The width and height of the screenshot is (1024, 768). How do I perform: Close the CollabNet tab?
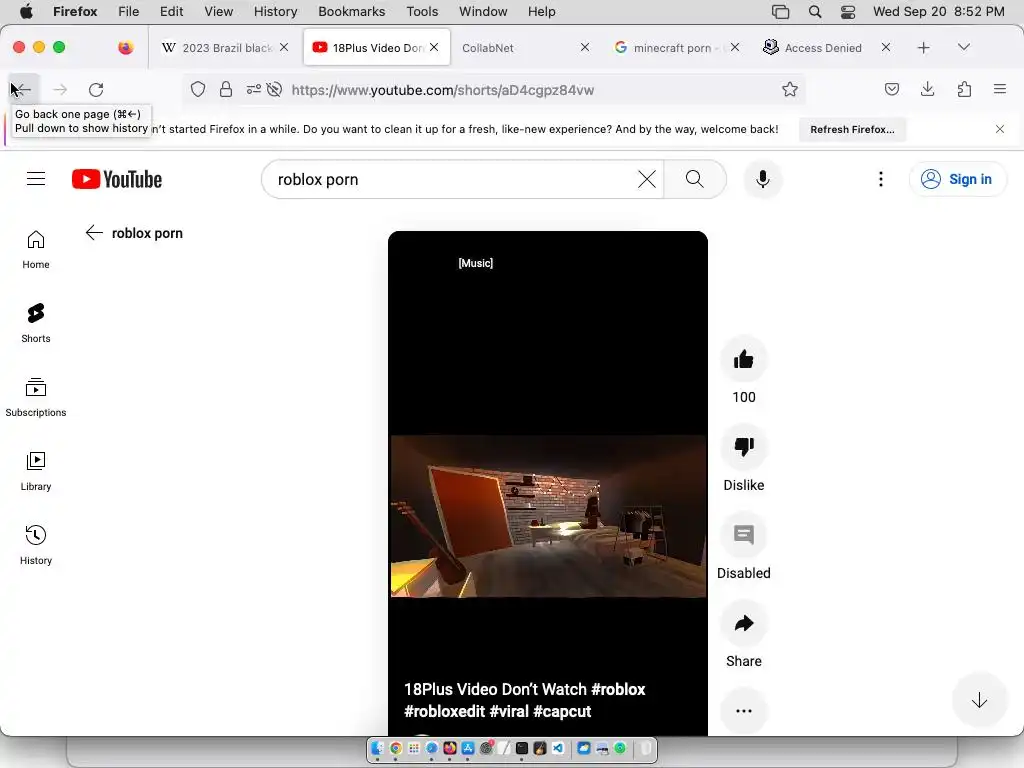(x=584, y=47)
